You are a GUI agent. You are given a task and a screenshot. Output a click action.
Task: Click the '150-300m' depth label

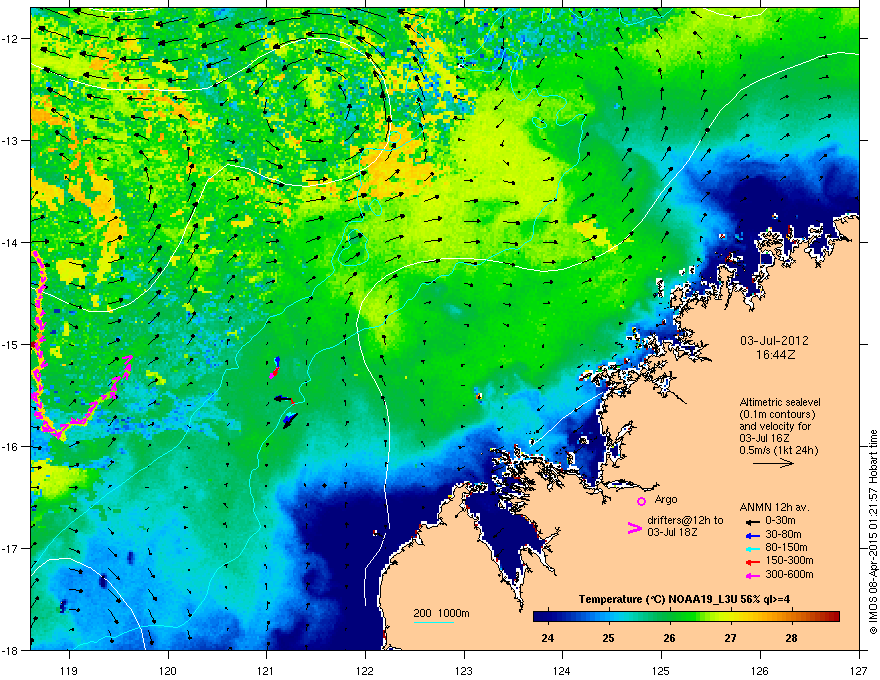pyautogui.click(x=789, y=560)
